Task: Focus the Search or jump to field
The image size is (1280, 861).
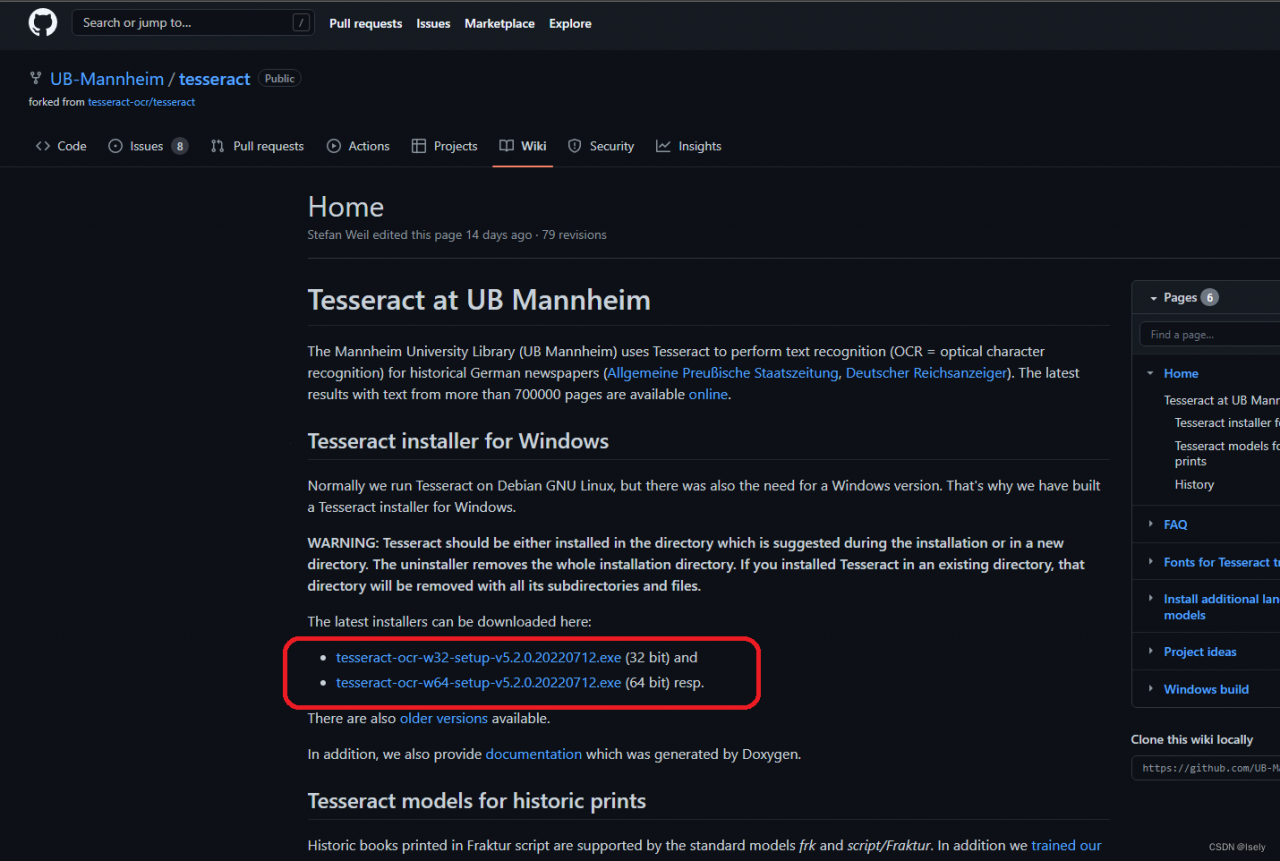Action: coord(193,23)
